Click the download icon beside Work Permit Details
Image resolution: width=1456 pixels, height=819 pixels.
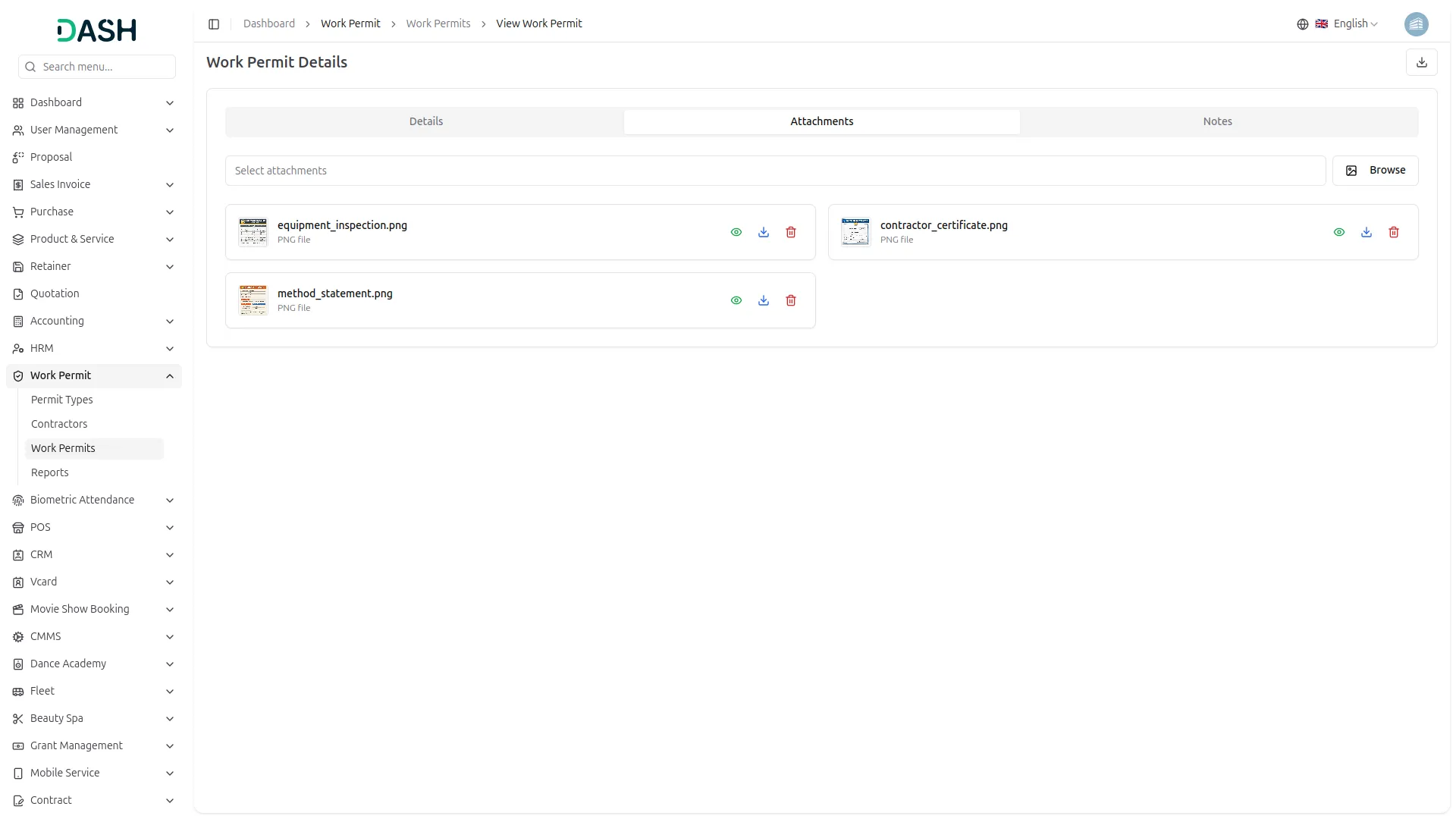pos(1422,62)
